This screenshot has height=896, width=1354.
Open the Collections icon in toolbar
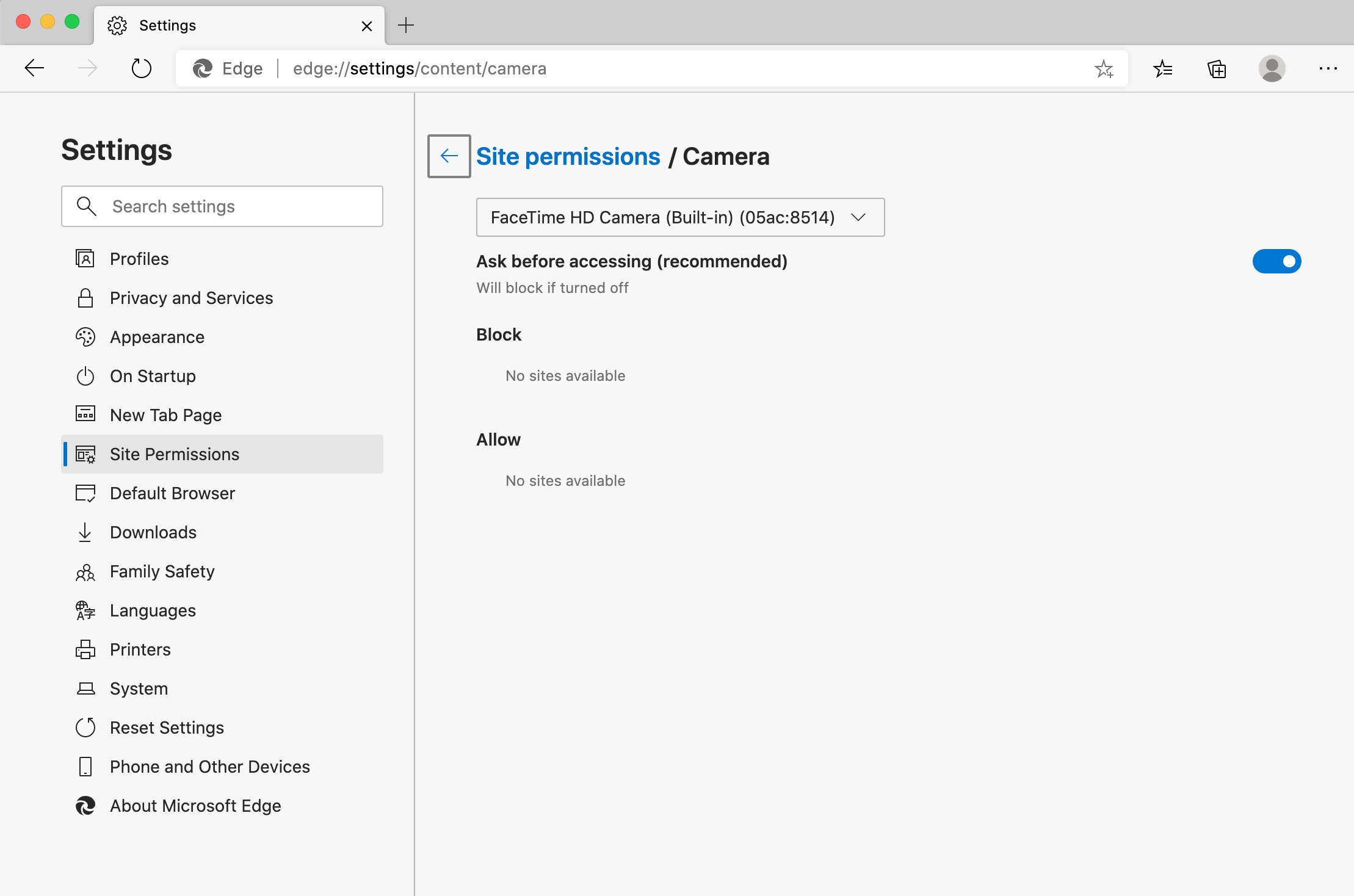[x=1217, y=68]
